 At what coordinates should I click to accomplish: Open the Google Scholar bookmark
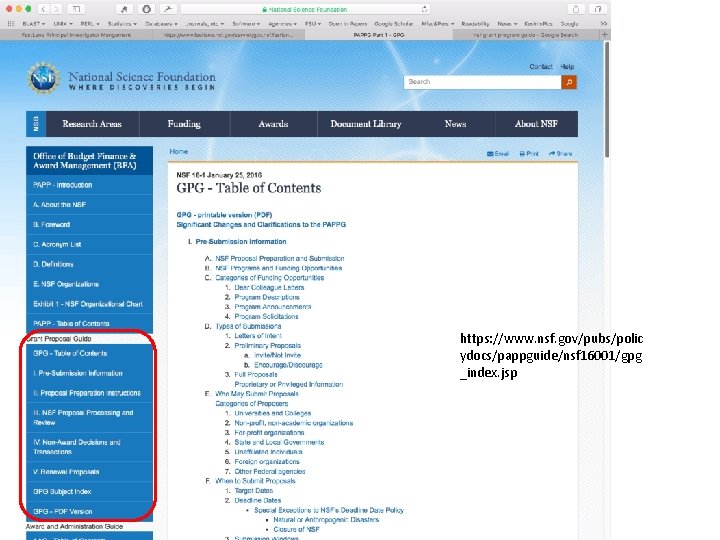click(x=394, y=23)
